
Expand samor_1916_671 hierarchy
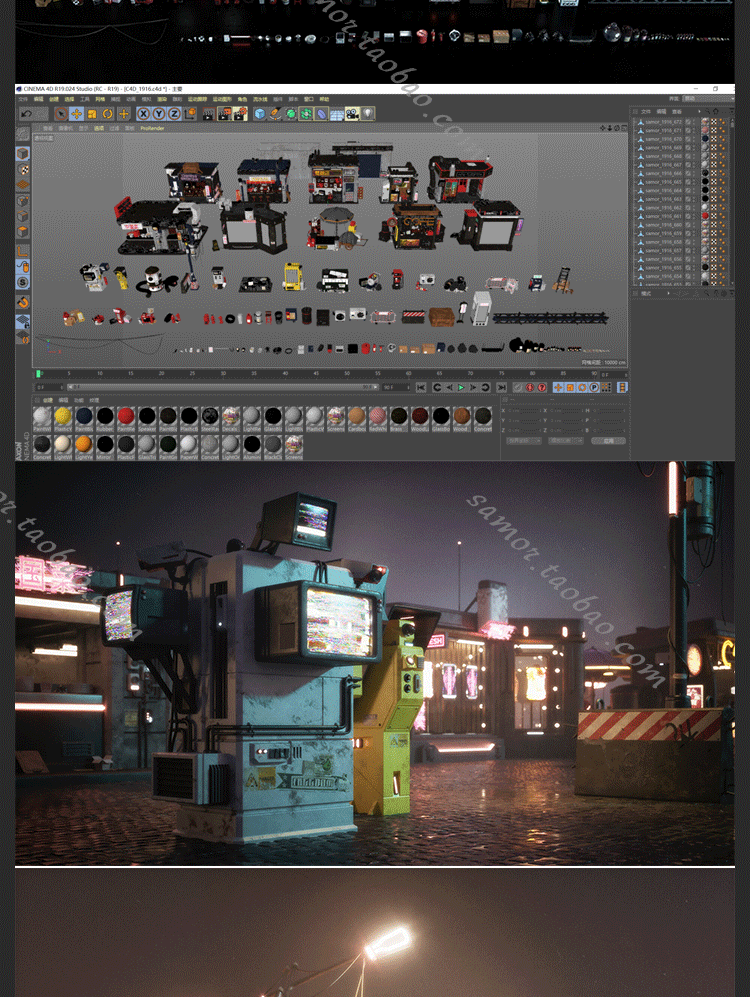click(635, 130)
